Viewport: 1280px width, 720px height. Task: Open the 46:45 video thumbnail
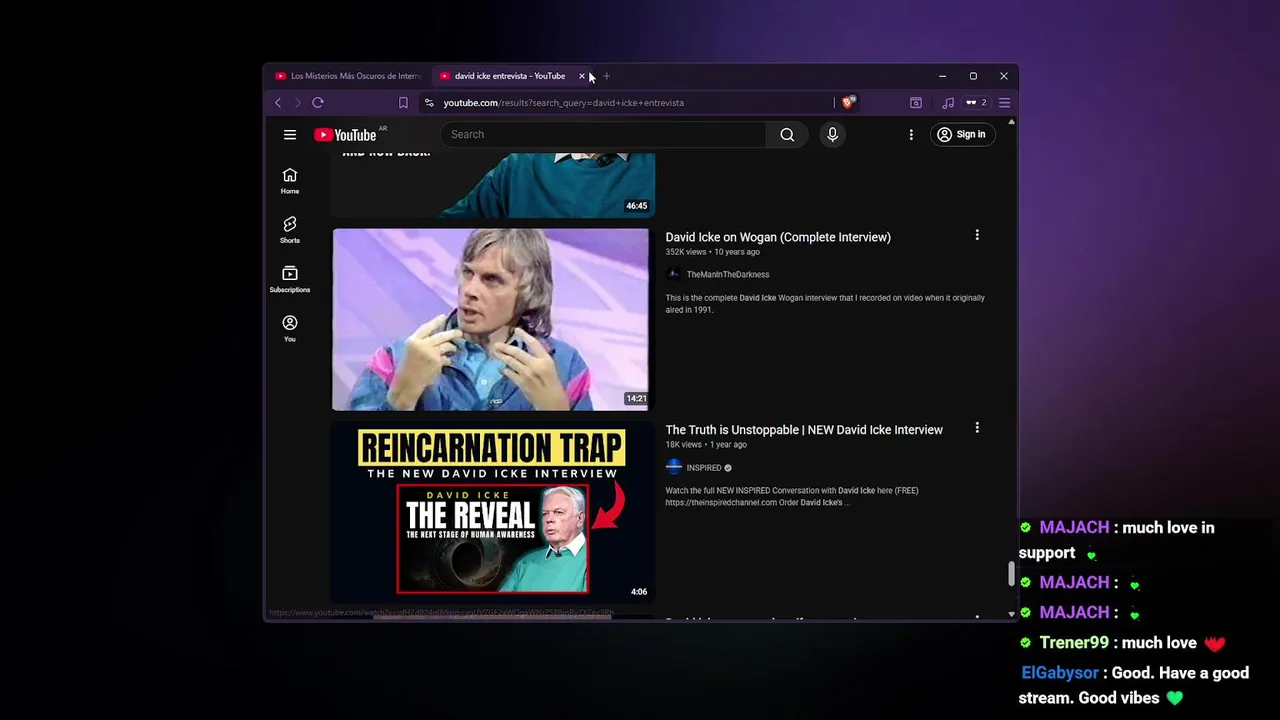tap(492, 185)
